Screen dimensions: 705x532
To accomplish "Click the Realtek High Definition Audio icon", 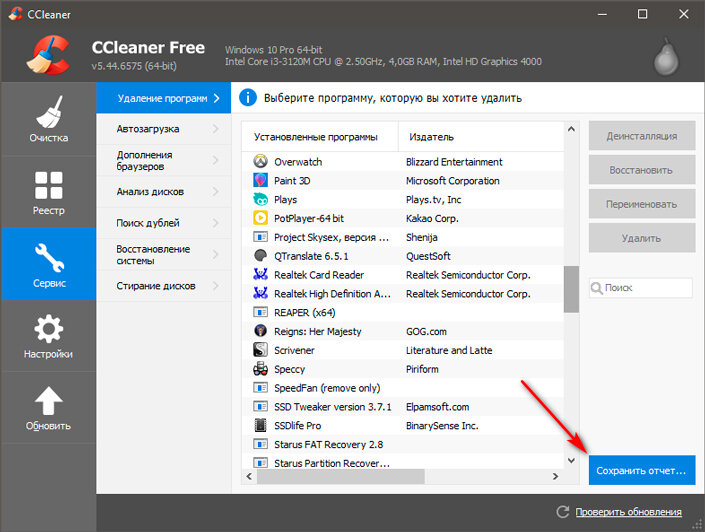I will coord(260,293).
